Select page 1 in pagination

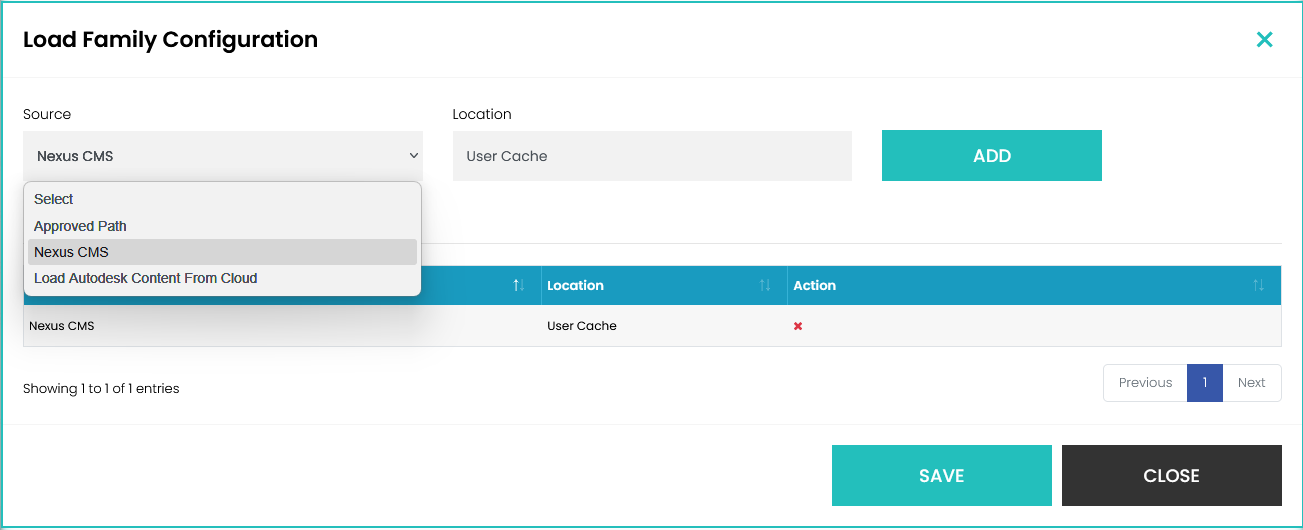point(1205,383)
